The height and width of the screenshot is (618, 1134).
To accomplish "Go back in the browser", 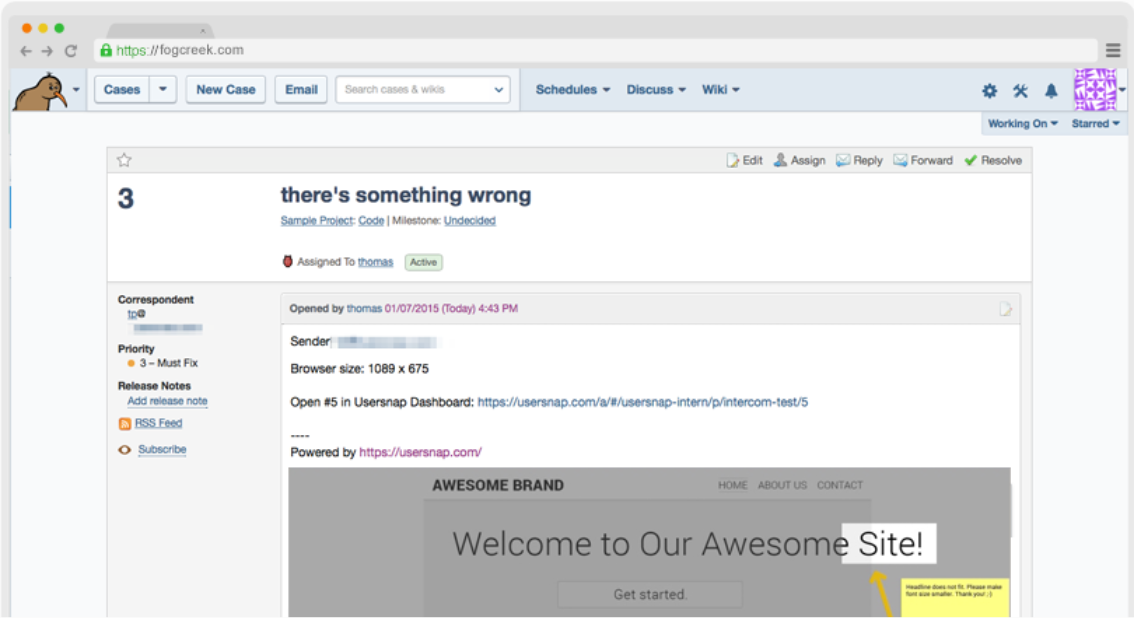I will point(26,51).
